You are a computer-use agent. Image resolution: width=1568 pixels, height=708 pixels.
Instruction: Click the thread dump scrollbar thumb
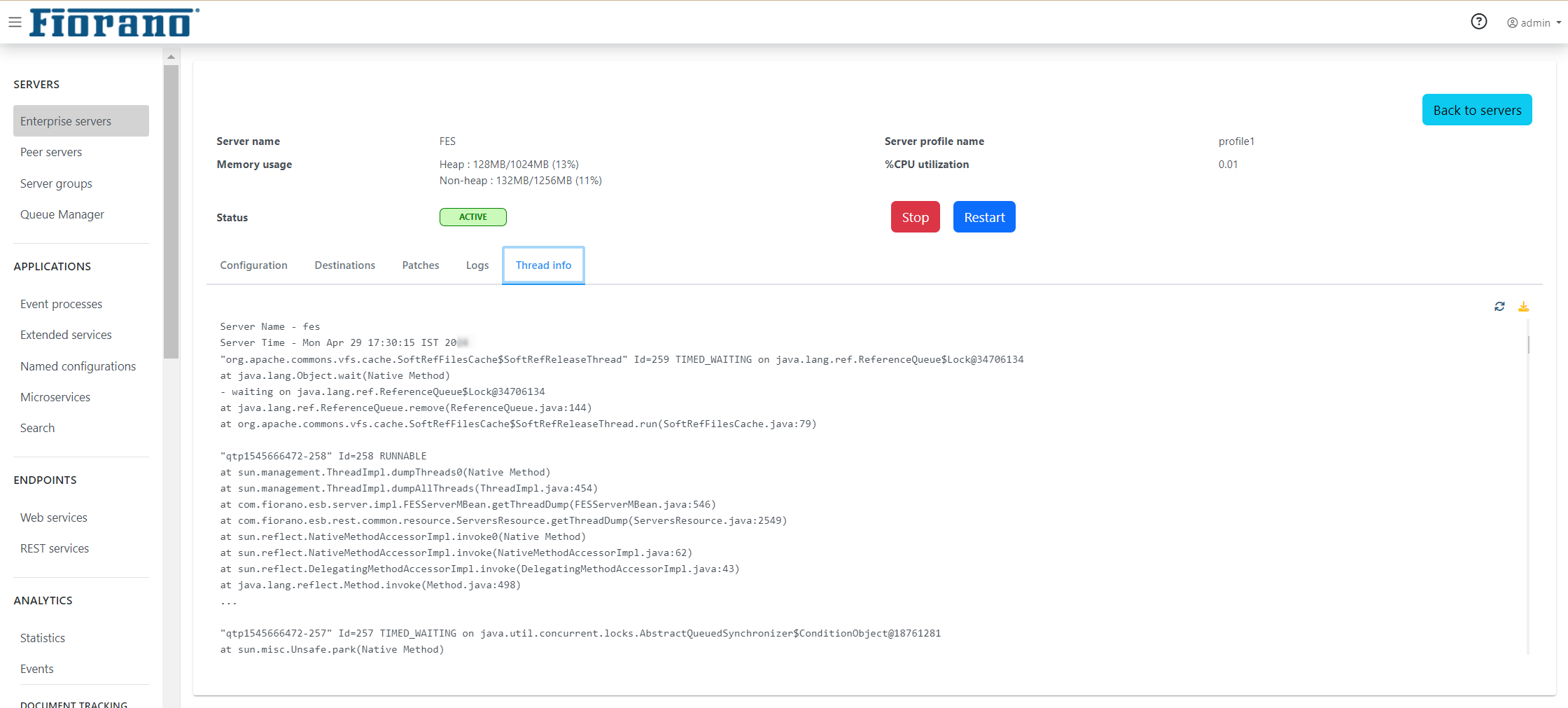[x=1528, y=345]
